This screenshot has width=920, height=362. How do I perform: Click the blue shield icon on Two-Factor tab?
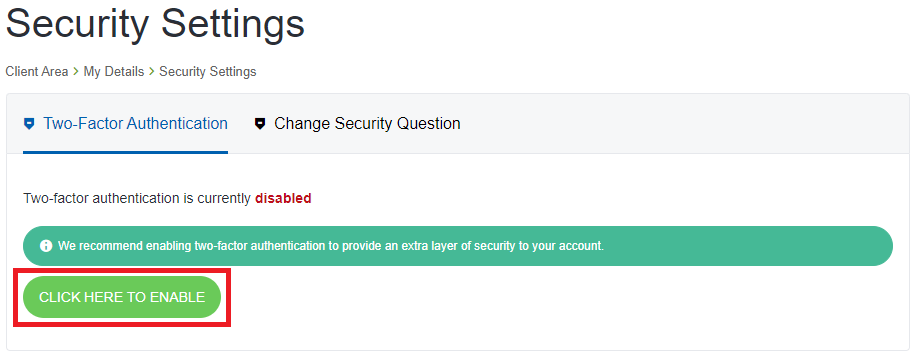29,124
